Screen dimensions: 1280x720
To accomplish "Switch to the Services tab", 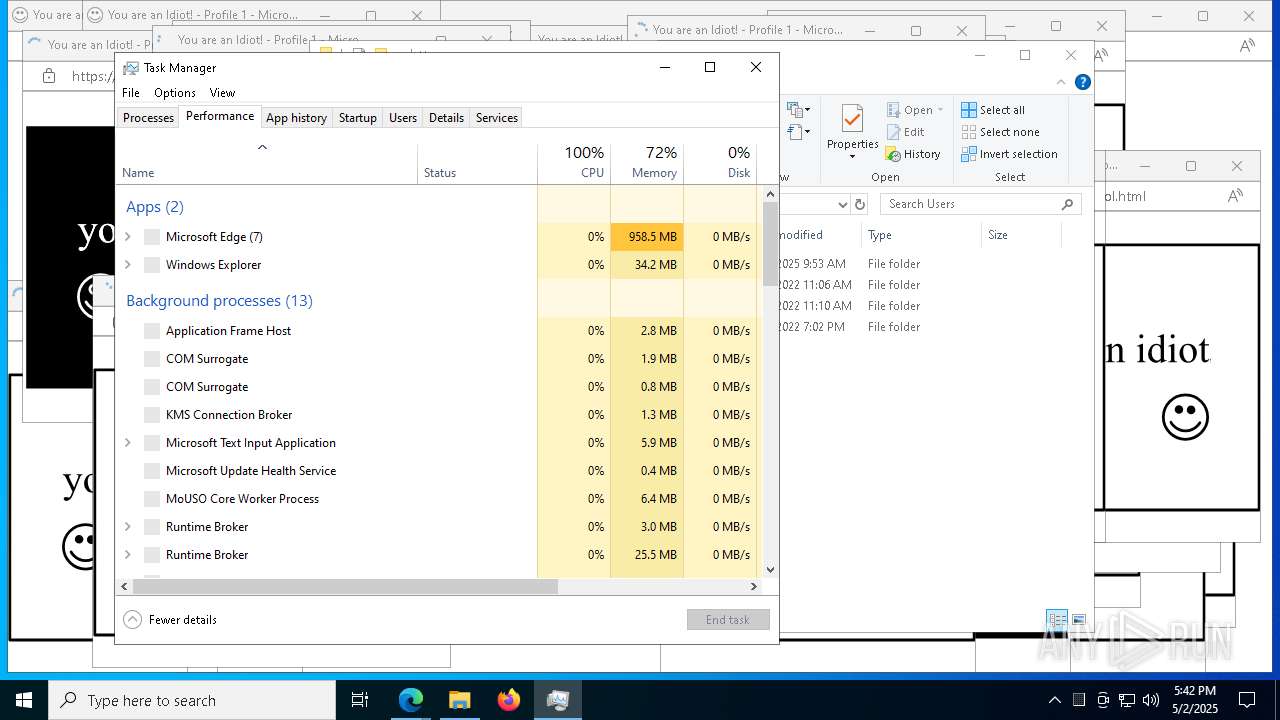I will [x=497, y=118].
